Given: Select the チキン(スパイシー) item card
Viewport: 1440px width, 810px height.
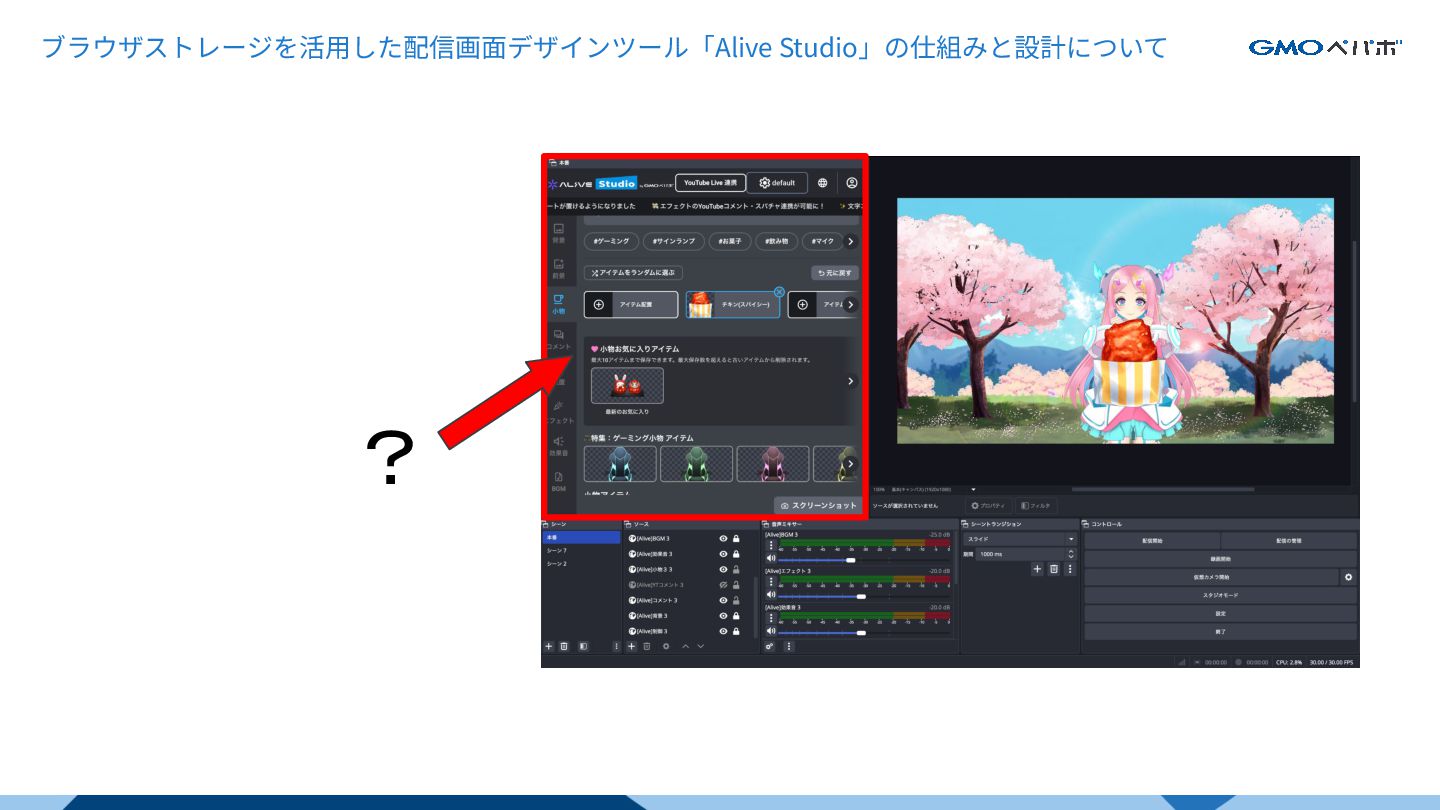Looking at the screenshot, I should 733,304.
